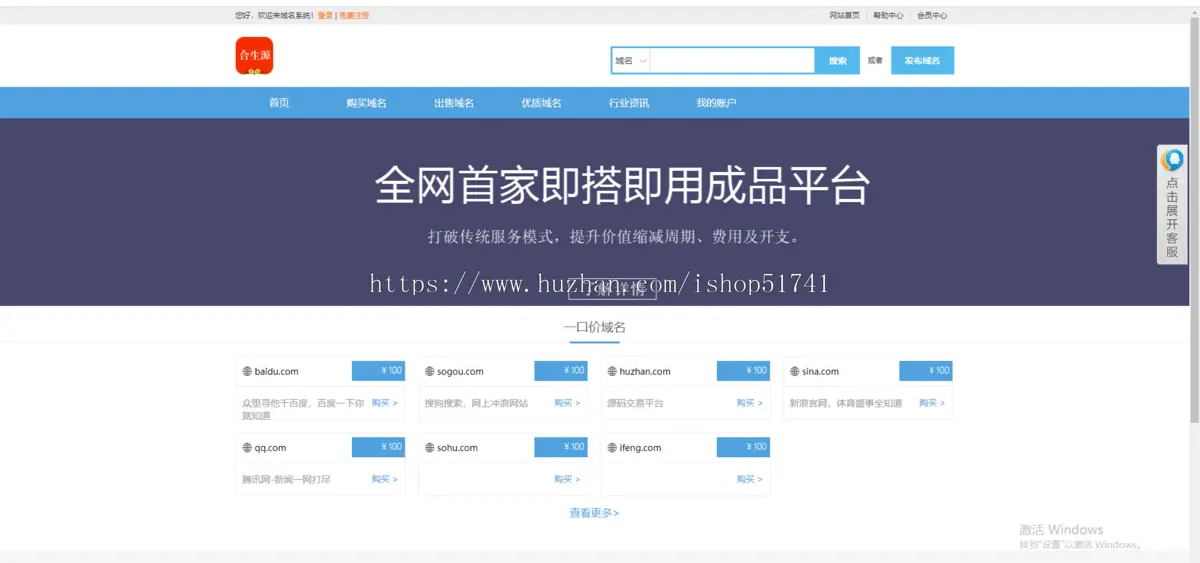The image size is (1200, 563).
Task: Click the ¥100 price tag for baidu.com
Action: click(x=378, y=371)
